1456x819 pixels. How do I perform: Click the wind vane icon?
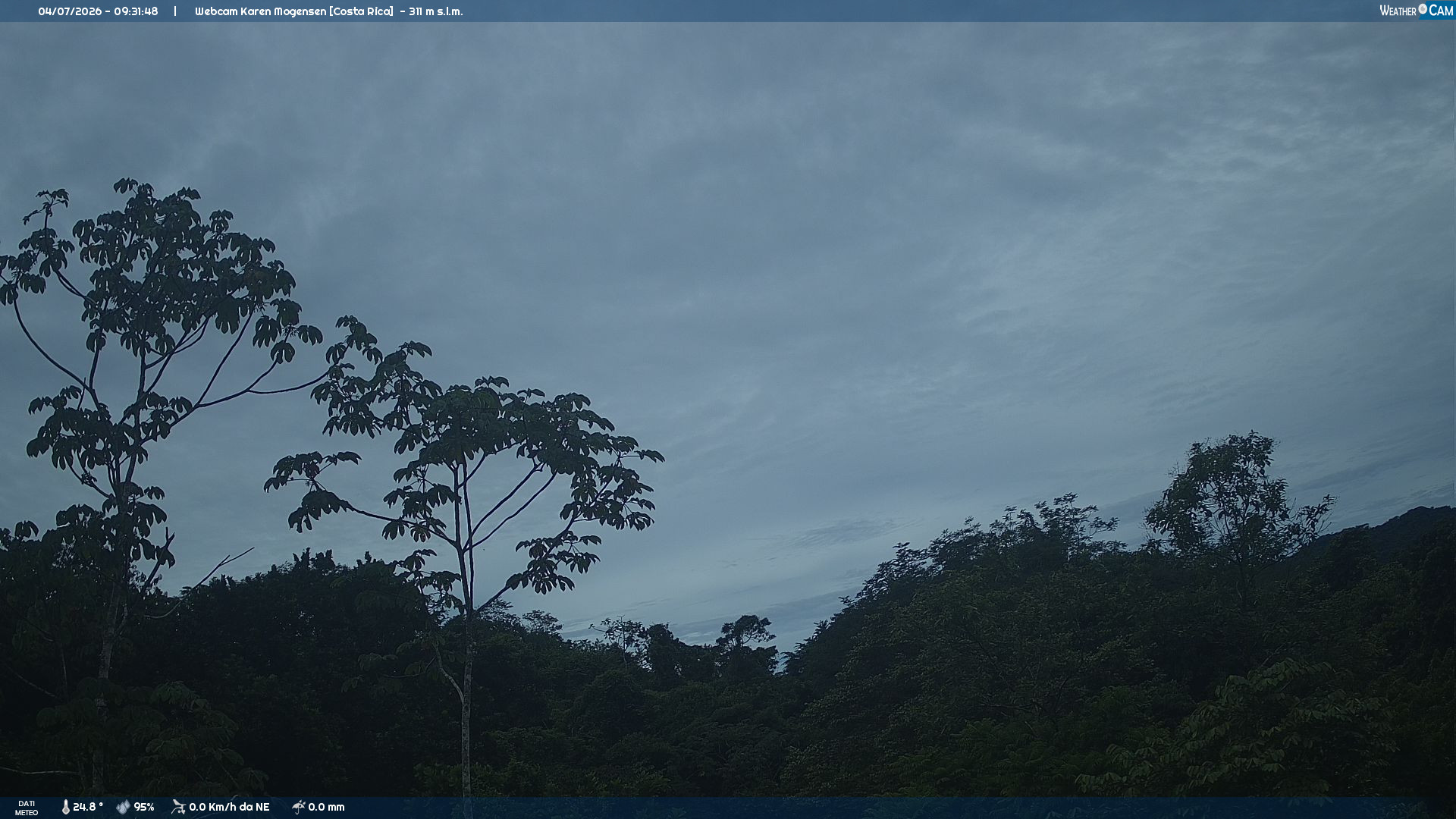[x=178, y=808]
